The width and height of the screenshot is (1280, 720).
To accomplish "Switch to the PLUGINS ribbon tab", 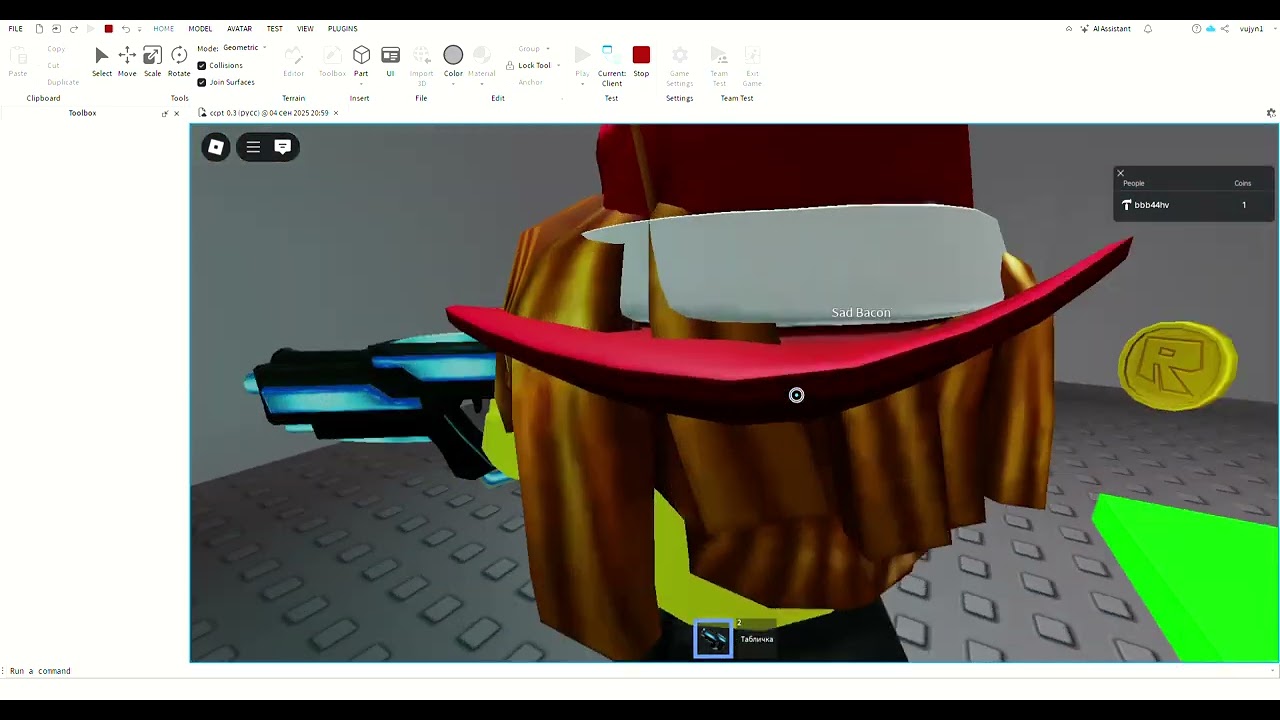I will pos(342,29).
